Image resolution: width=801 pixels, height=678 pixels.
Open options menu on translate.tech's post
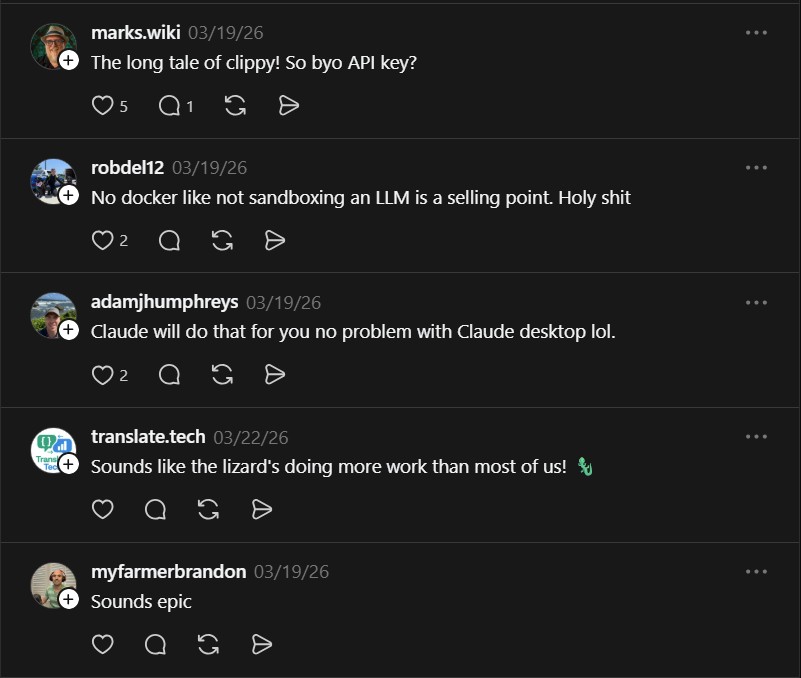tap(756, 436)
